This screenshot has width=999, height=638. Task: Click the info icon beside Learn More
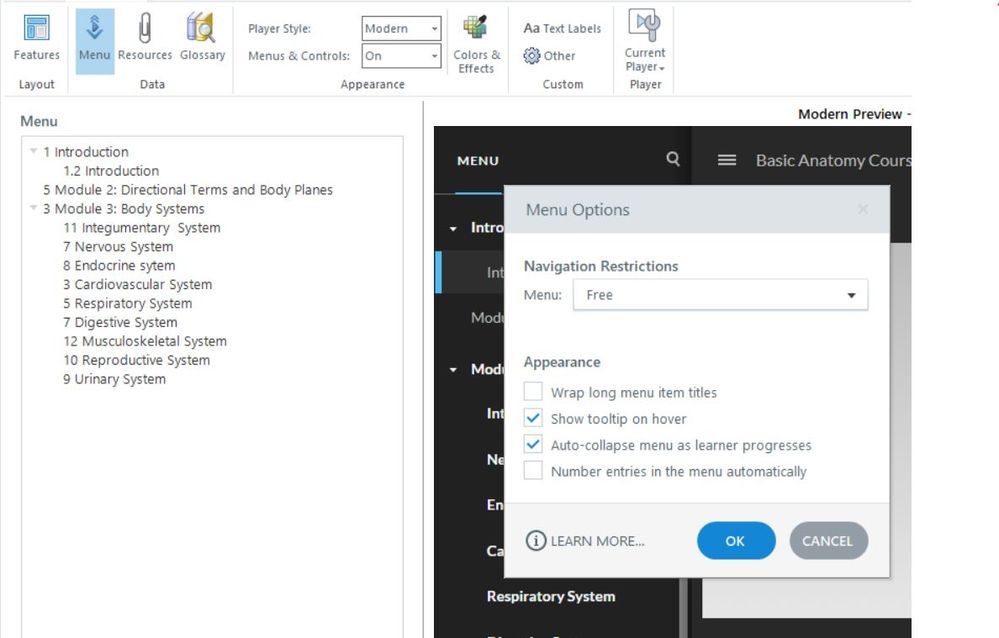click(536, 540)
